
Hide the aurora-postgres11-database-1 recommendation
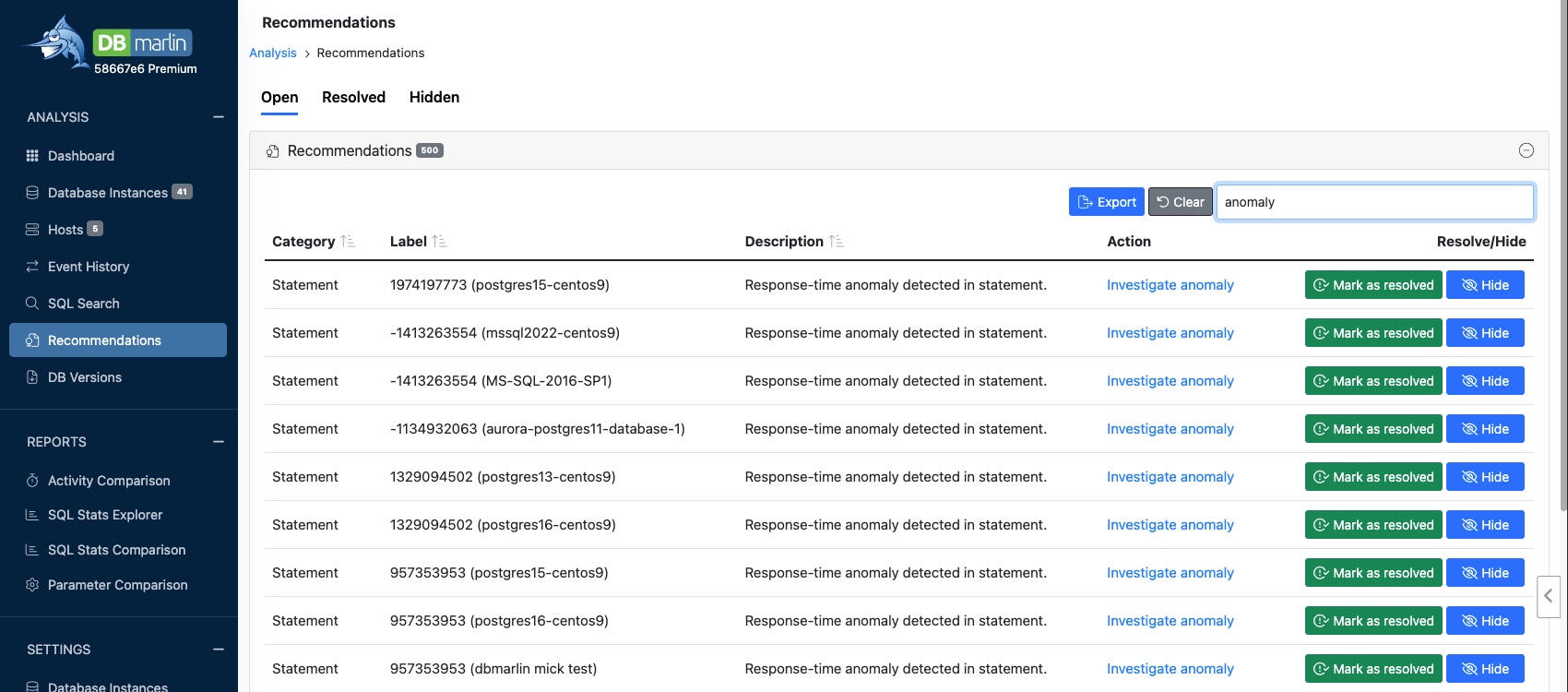click(1485, 429)
